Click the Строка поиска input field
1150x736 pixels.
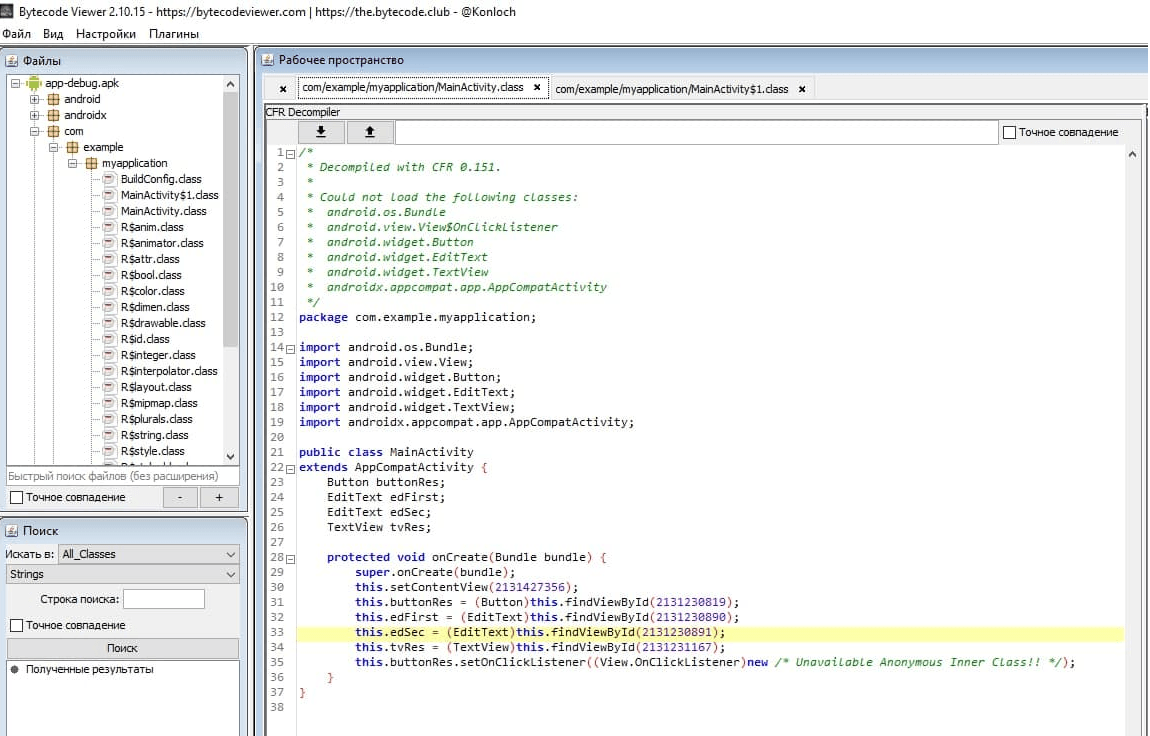click(x=164, y=599)
